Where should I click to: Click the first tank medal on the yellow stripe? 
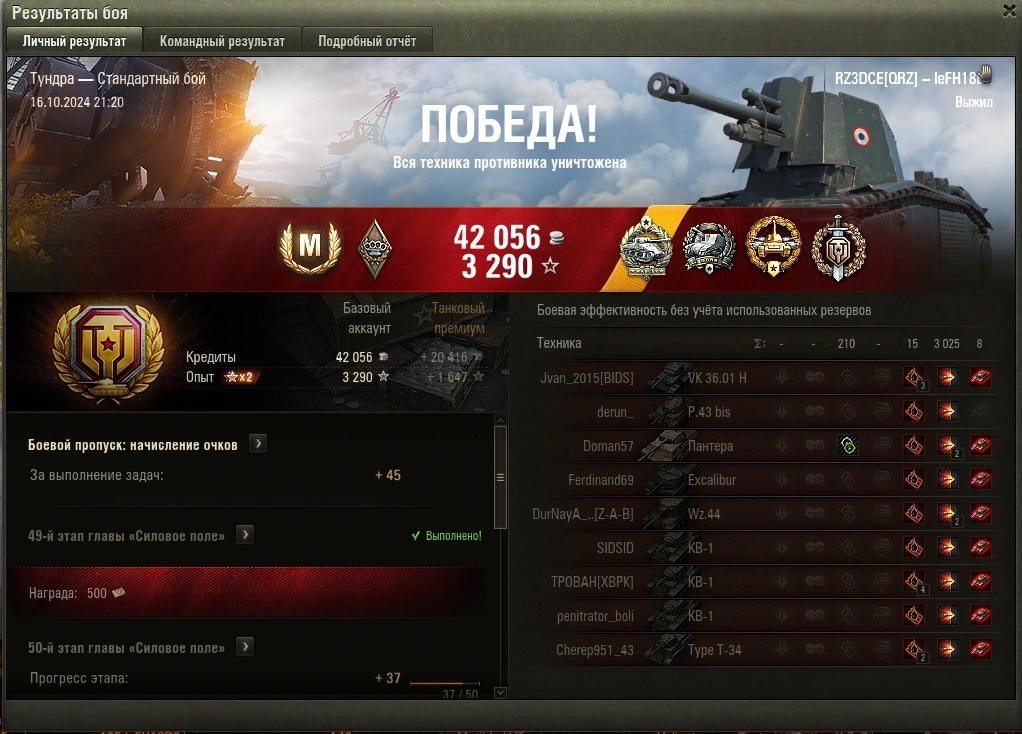(x=645, y=248)
